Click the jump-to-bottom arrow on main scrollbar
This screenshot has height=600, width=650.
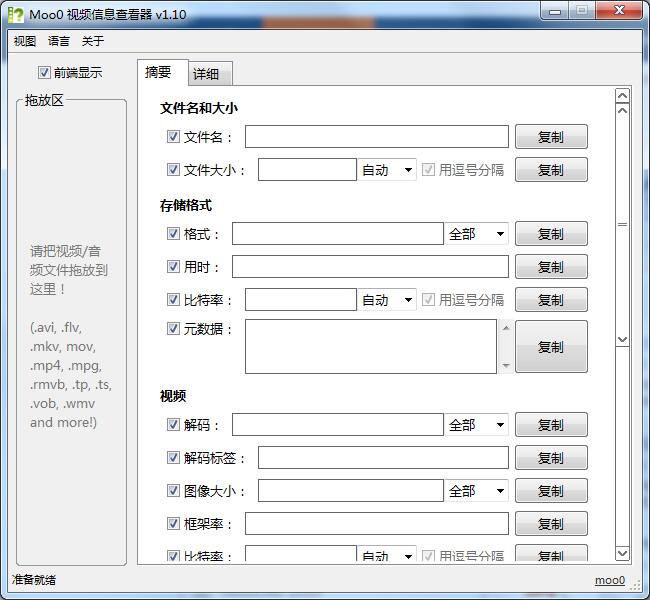click(x=622, y=553)
